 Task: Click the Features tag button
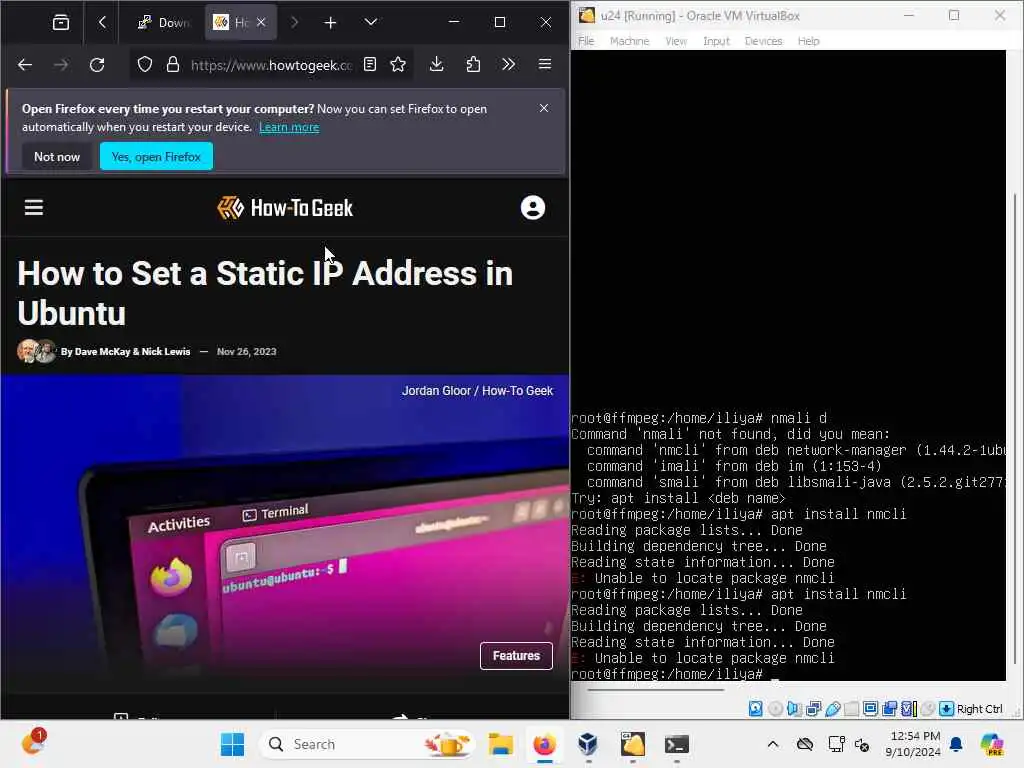point(516,656)
